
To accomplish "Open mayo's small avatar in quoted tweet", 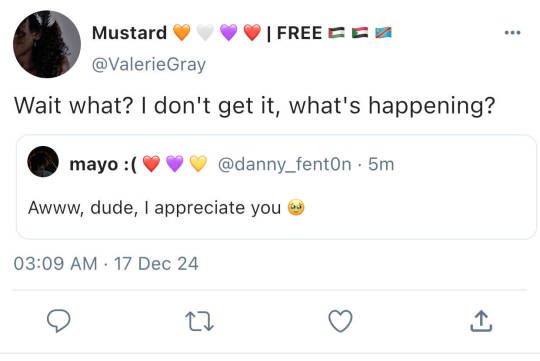I will pos(43,162).
